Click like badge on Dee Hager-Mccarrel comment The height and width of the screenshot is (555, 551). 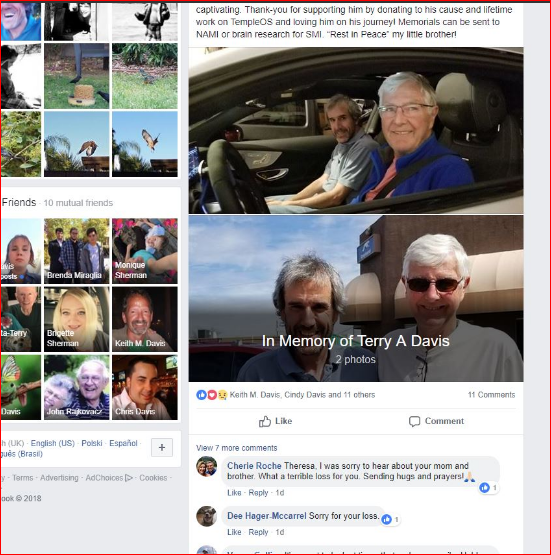pos(386,519)
